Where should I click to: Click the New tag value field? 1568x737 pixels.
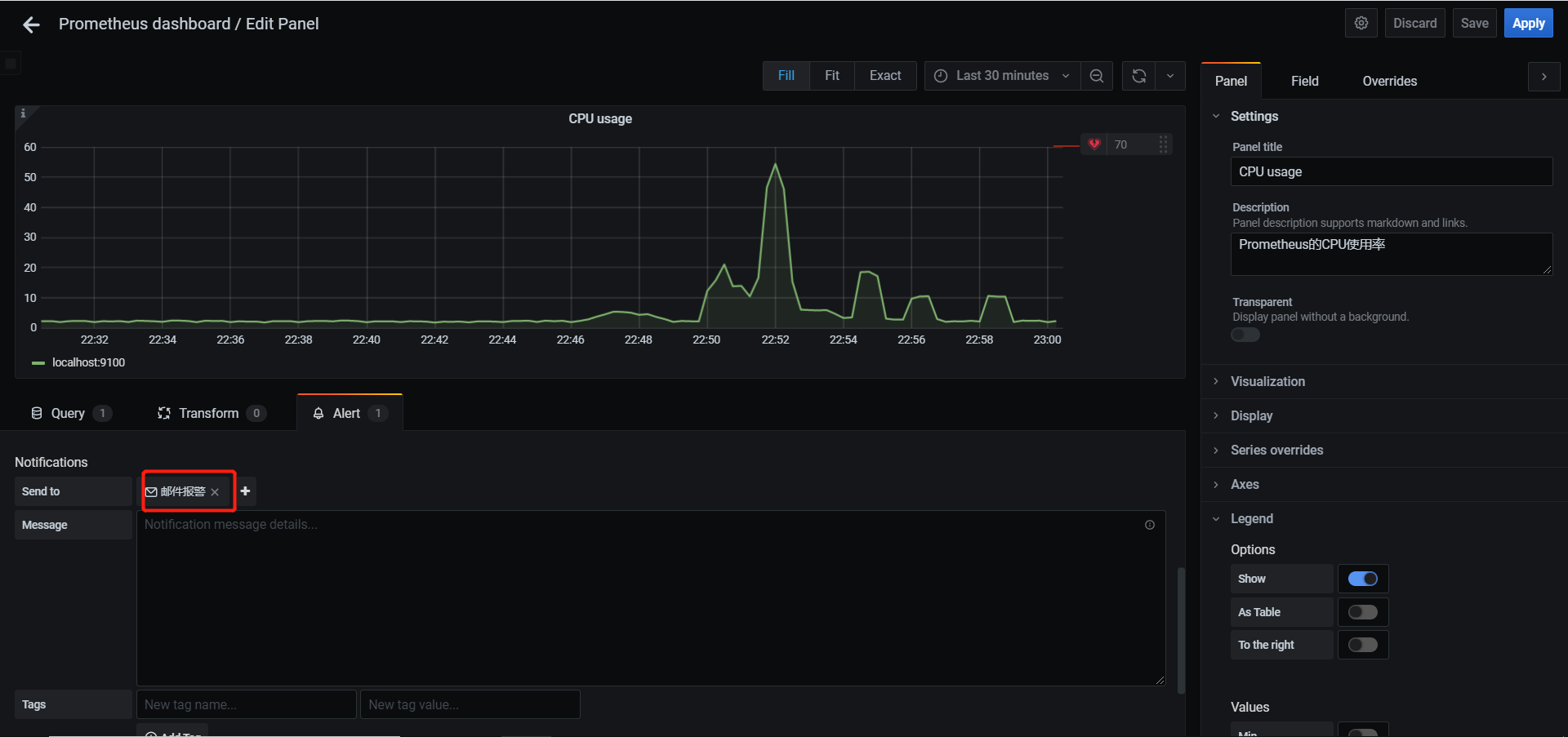(x=470, y=704)
